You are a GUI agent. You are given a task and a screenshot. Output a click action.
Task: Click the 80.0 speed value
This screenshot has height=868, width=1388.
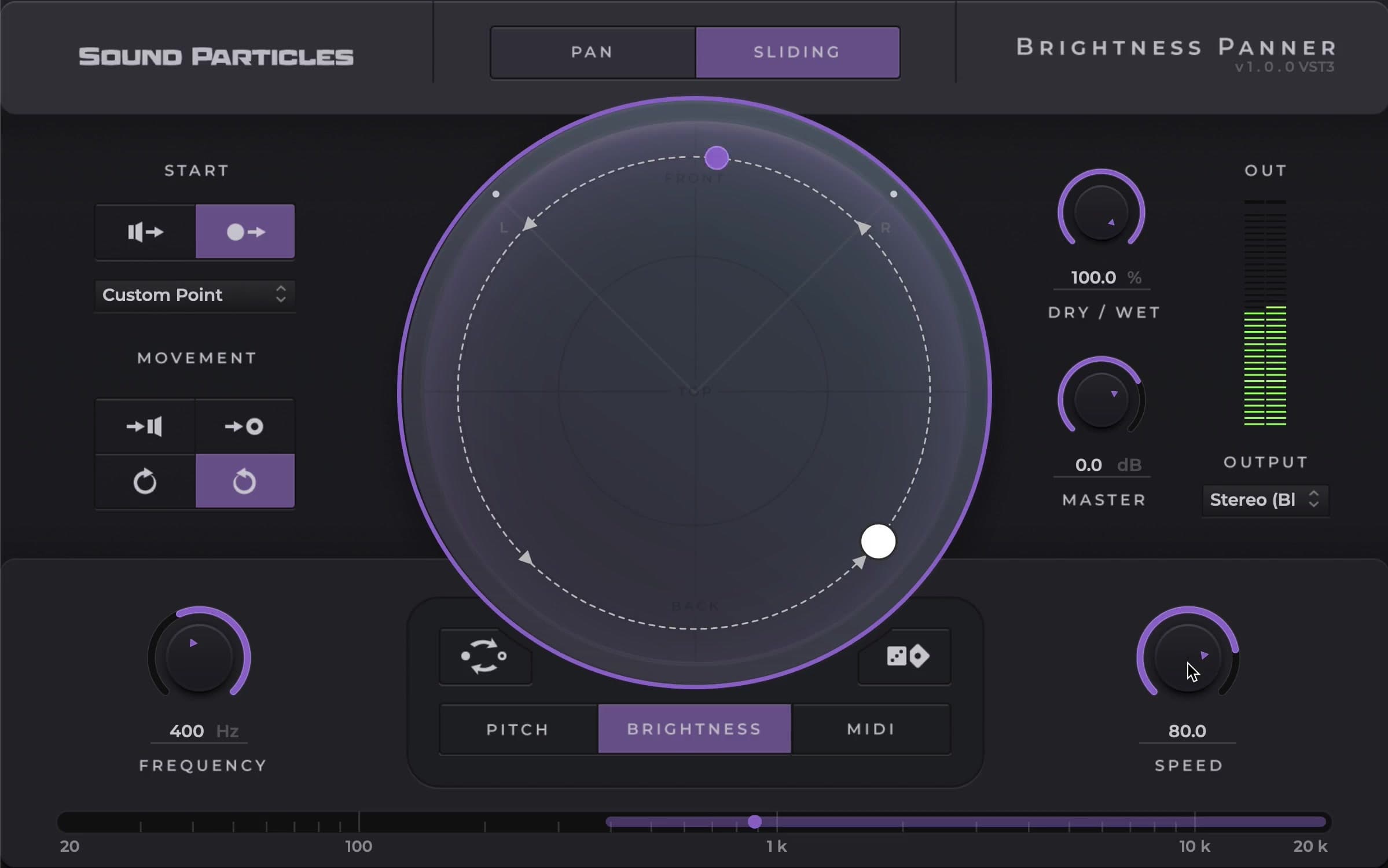(1188, 731)
